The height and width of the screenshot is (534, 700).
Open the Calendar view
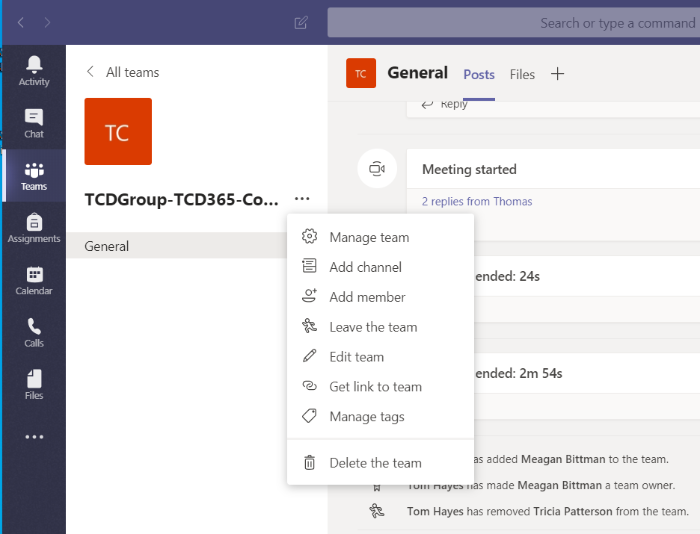(34, 280)
